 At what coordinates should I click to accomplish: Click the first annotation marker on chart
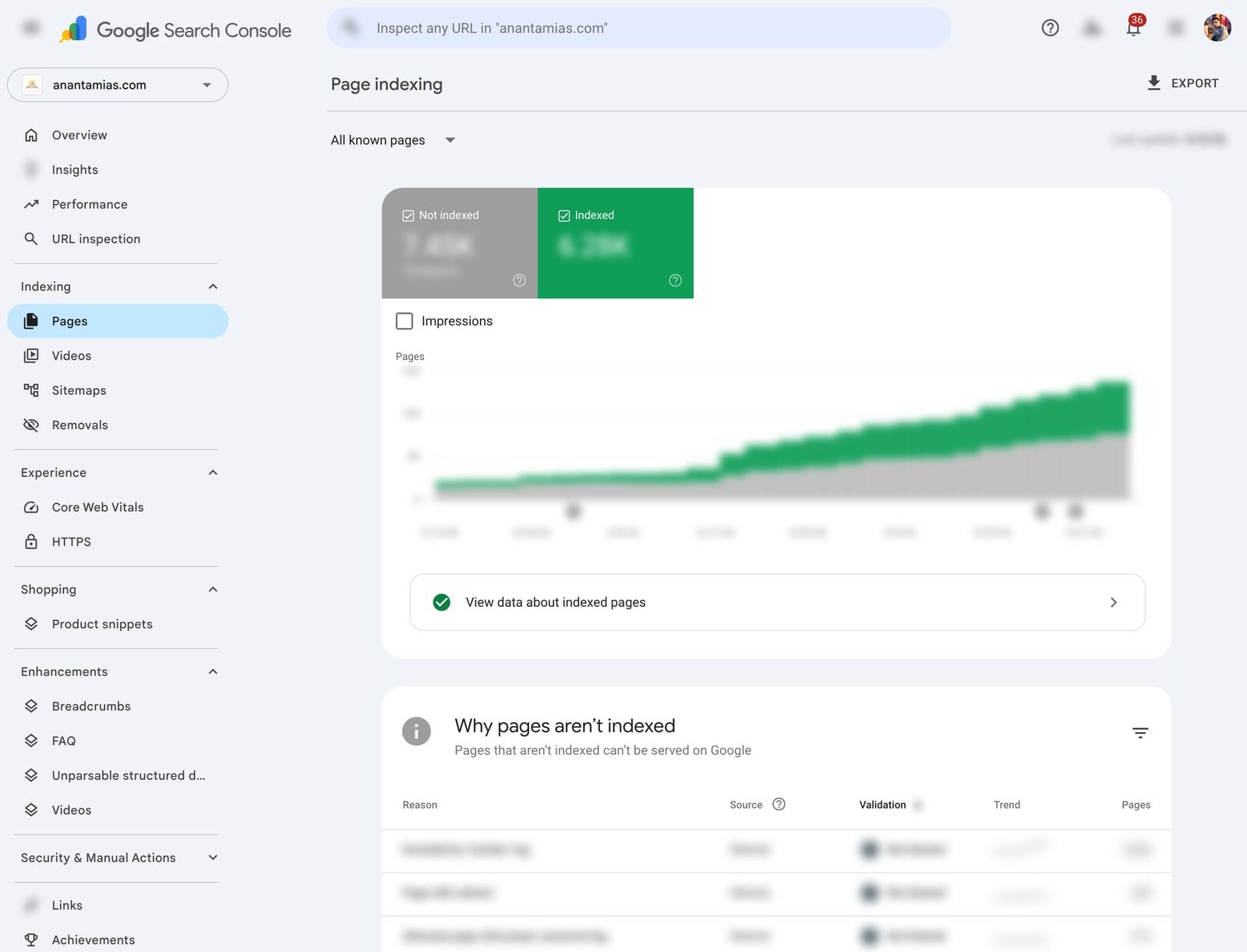coord(574,512)
